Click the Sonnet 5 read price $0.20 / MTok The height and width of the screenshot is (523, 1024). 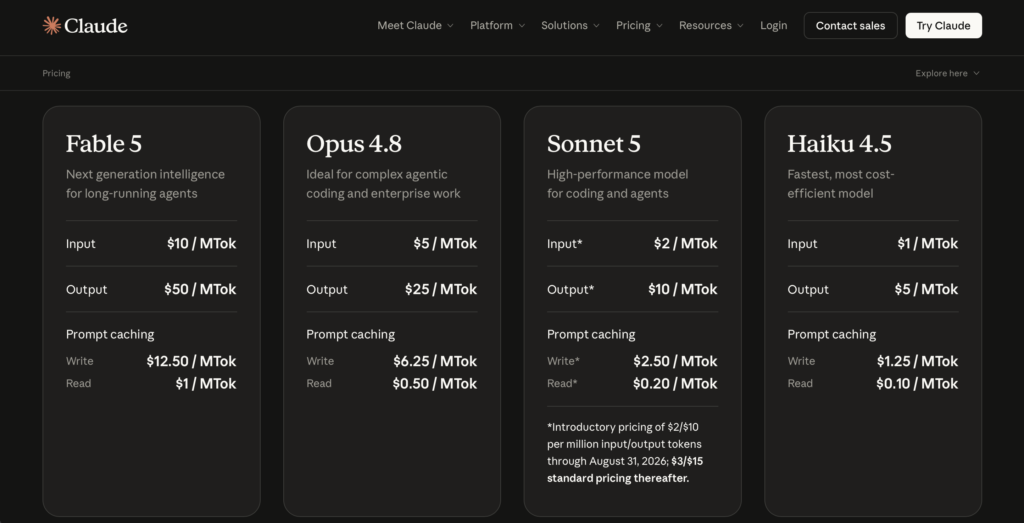[675, 383]
